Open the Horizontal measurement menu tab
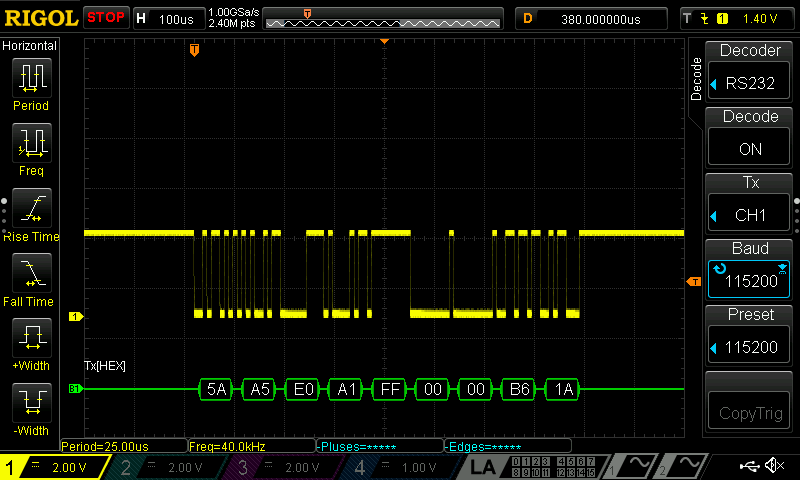Screen dimensions: 800x480 tap(30, 46)
